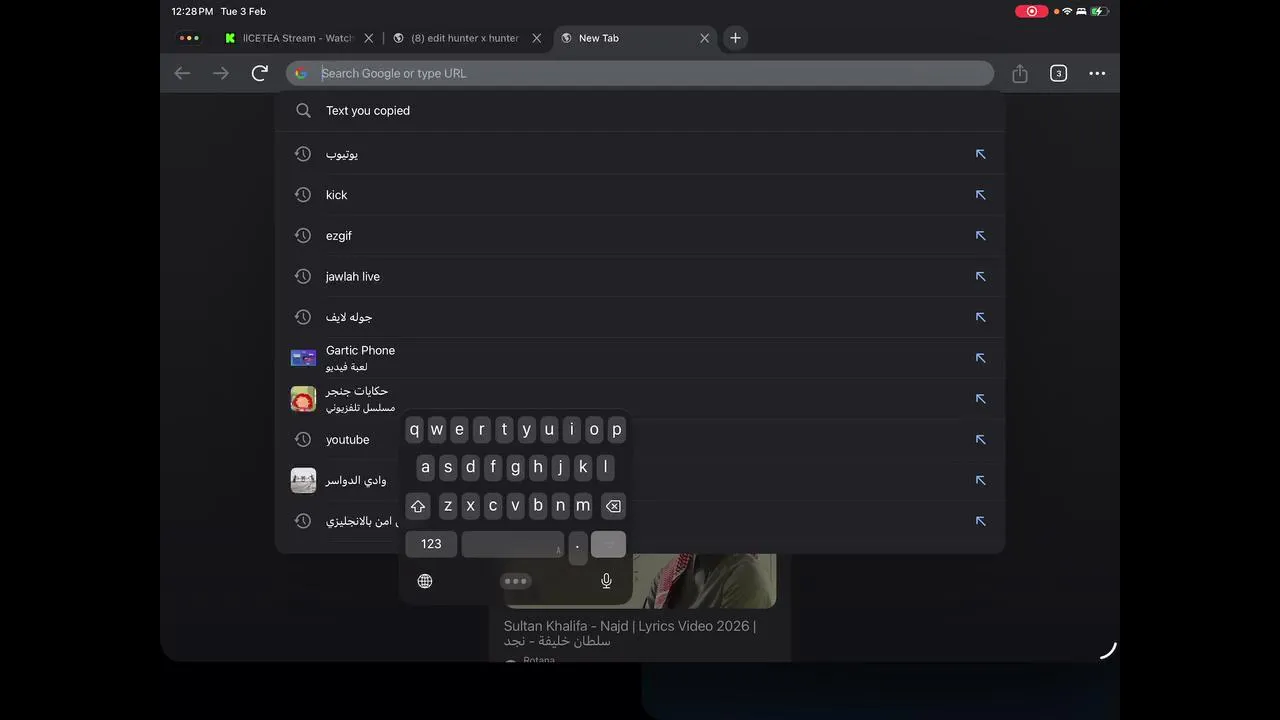Start dictation with microphone icon
The height and width of the screenshot is (720, 1280).
tap(606, 581)
